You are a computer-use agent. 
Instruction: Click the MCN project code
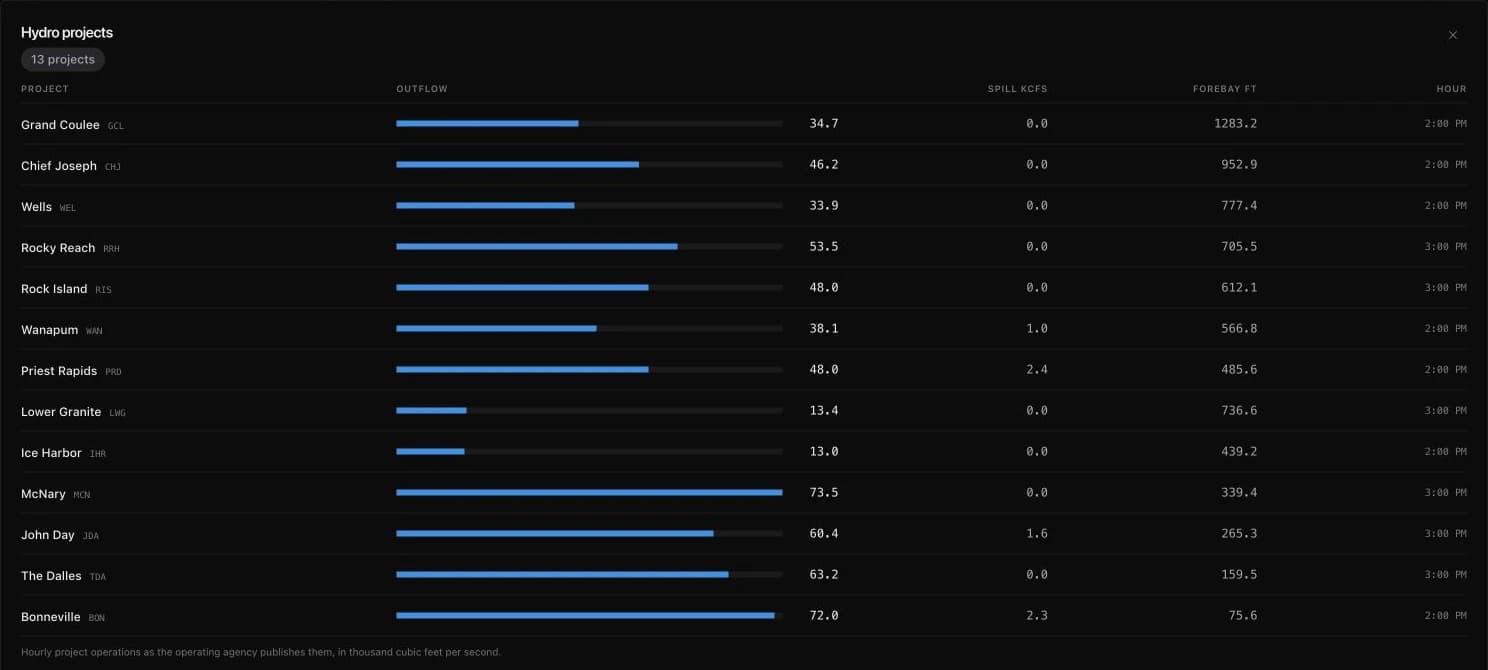[x=82, y=495]
